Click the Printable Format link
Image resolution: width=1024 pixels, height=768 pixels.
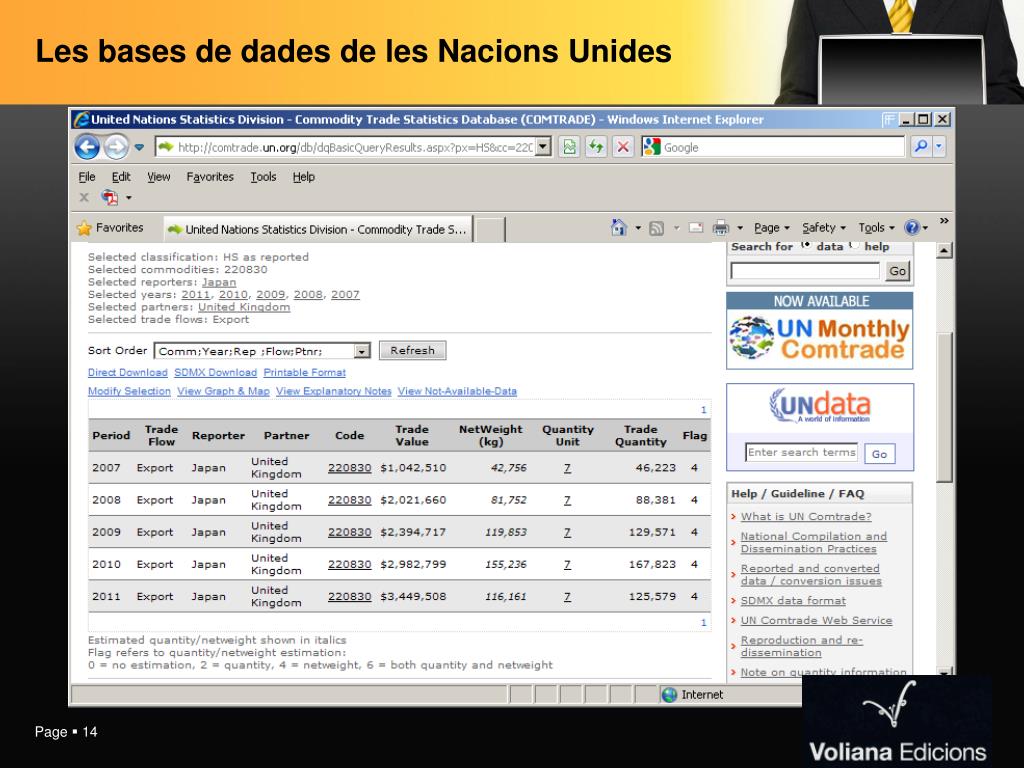(x=304, y=372)
